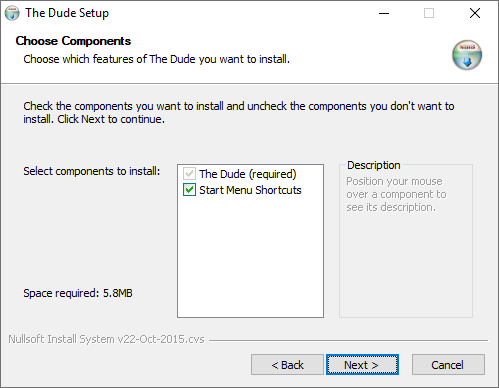The width and height of the screenshot is (499, 388).
Task: Click the Description group title
Action: (x=374, y=165)
